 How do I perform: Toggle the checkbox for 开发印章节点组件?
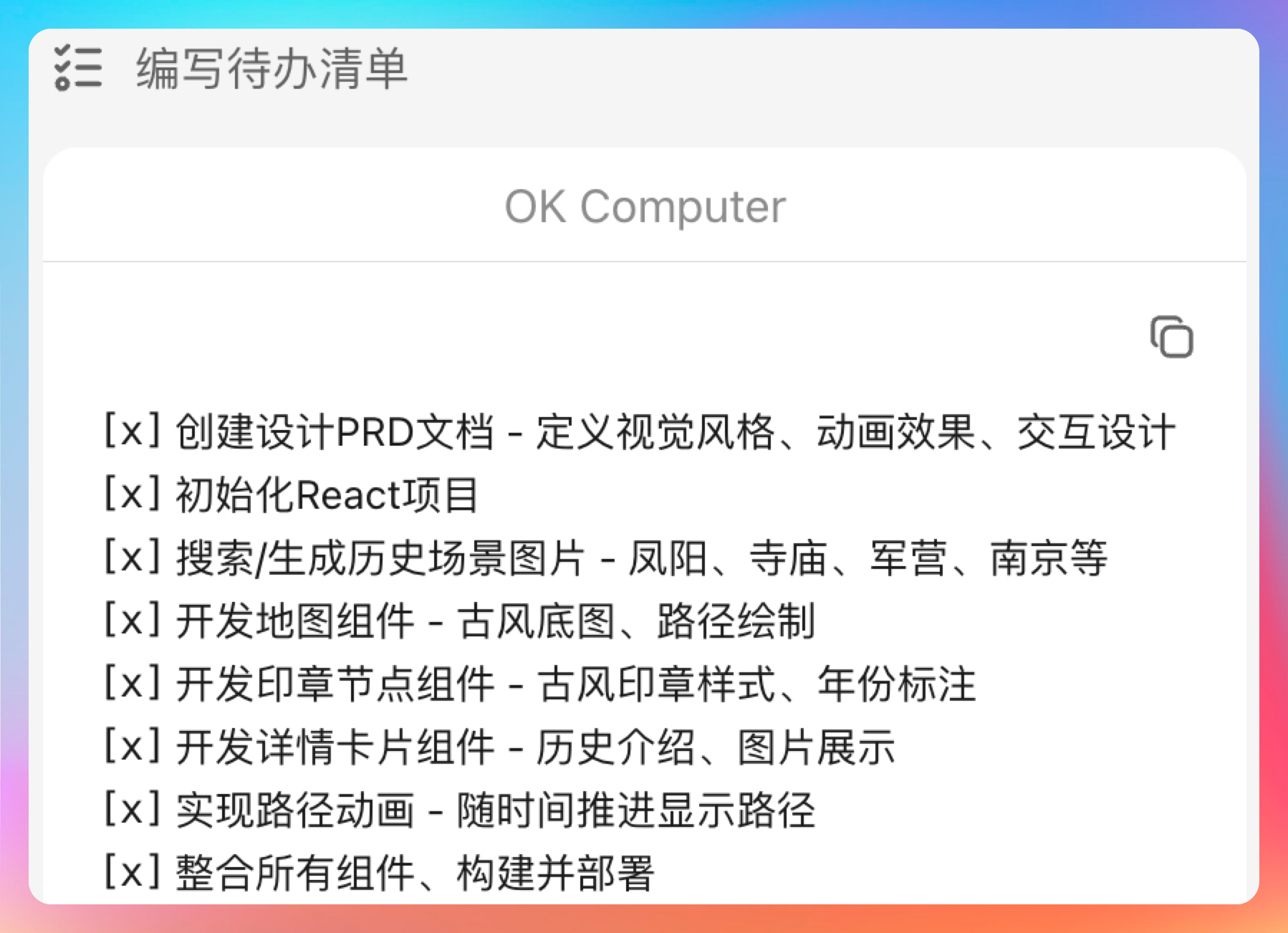pos(133,684)
